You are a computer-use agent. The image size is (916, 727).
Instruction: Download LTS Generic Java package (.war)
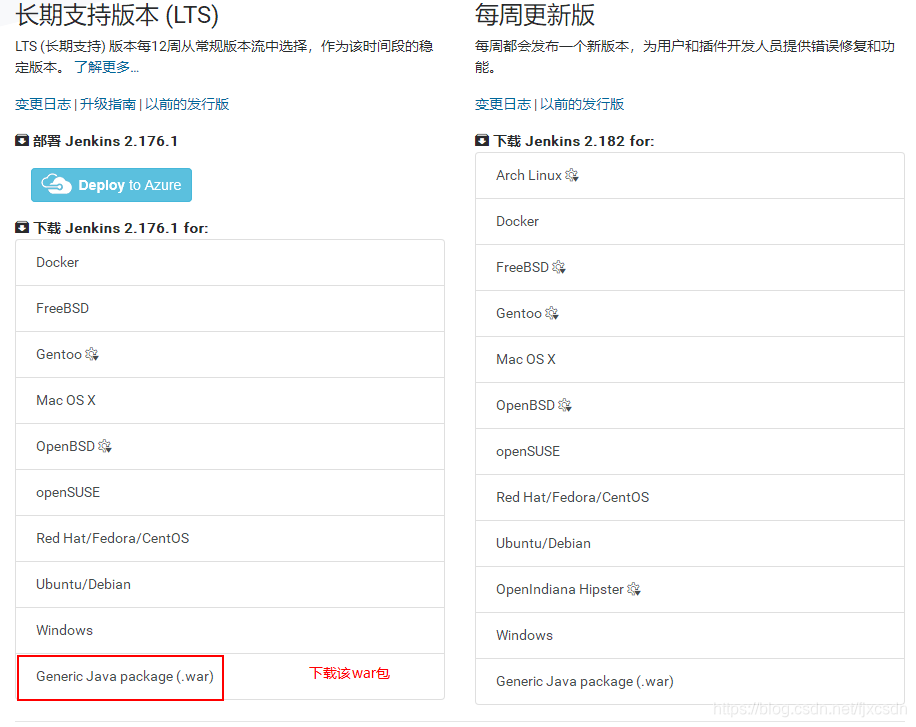(230, 677)
